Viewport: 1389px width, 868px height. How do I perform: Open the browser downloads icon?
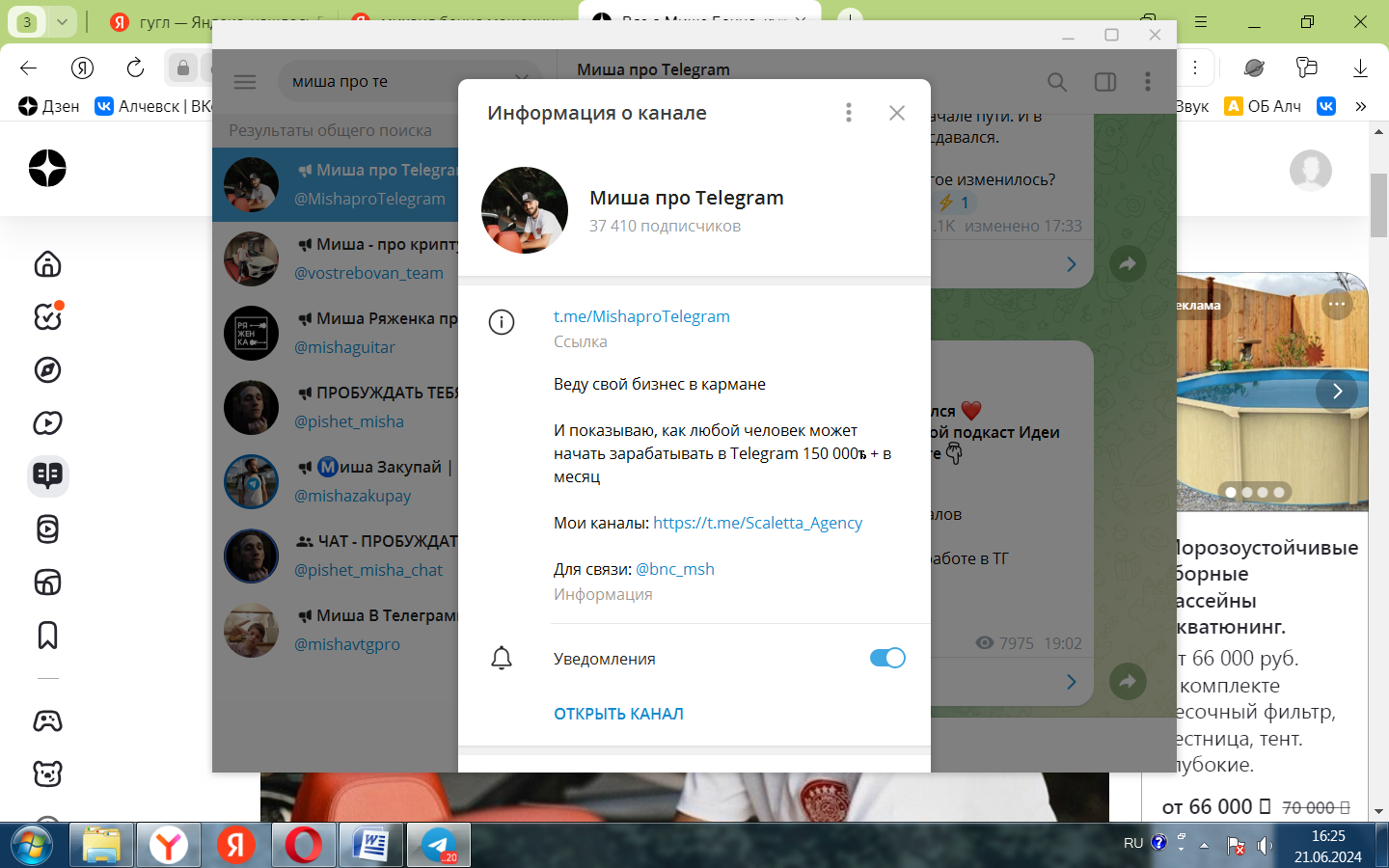pyautogui.click(x=1360, y=68)
